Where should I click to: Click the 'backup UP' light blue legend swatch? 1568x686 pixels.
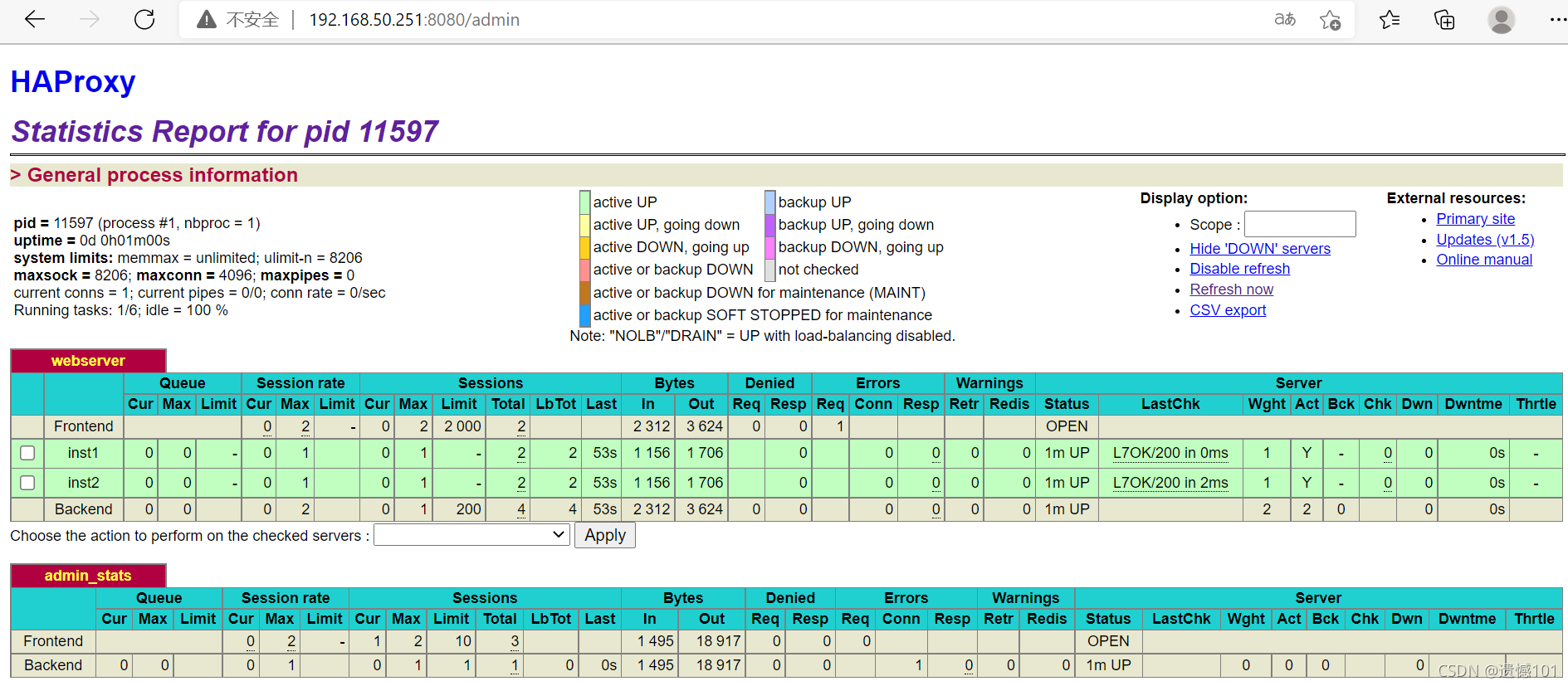(x=770, y=202)
